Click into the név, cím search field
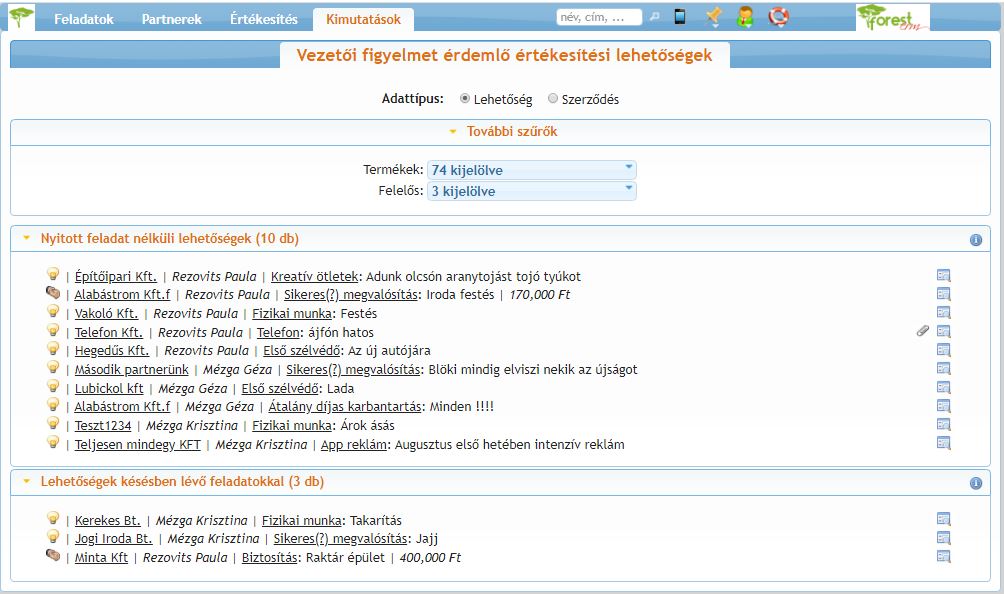This screenshot has height=594, width=1004. (x=599, y=17)
